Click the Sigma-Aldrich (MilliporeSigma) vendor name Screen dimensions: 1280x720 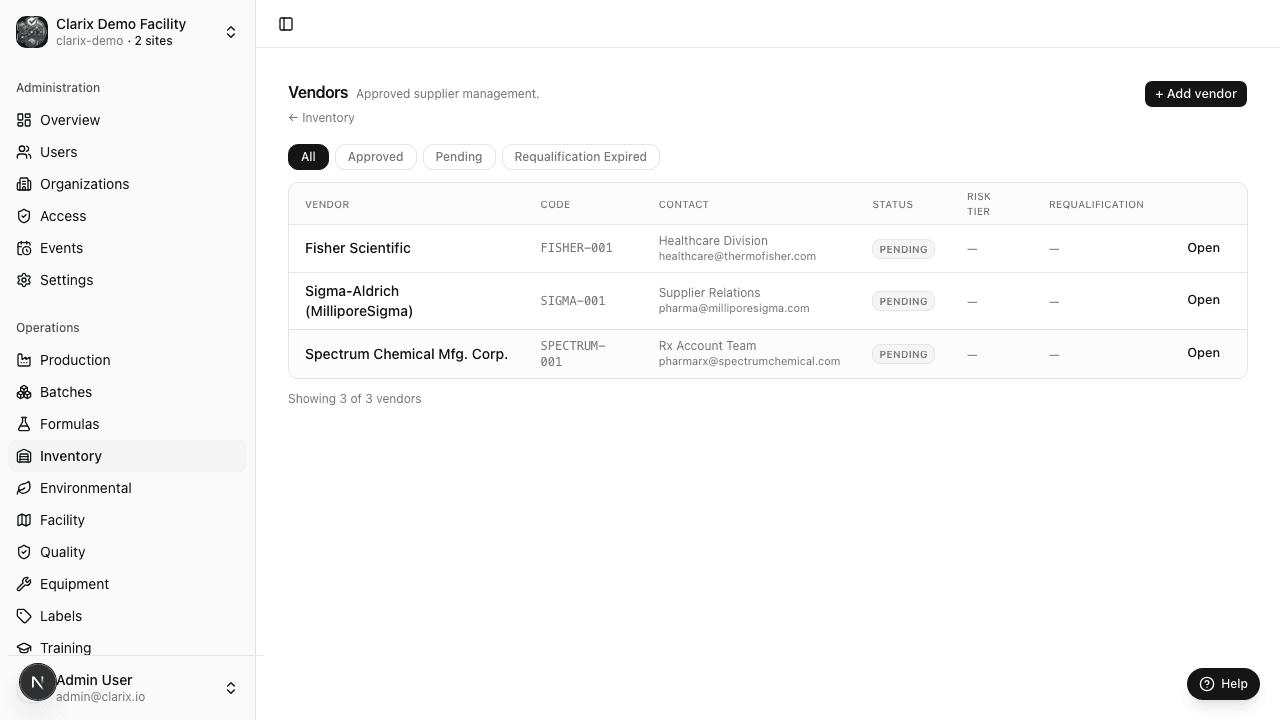click(359, 301)
